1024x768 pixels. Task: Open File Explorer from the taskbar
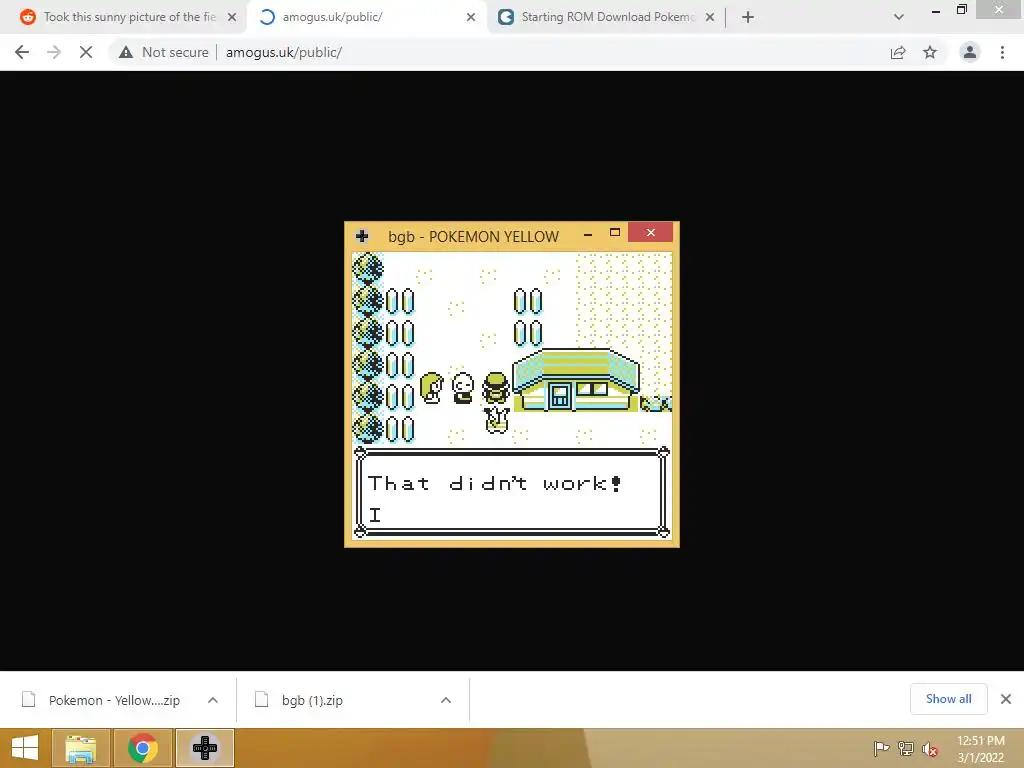[x=80, y=748]
